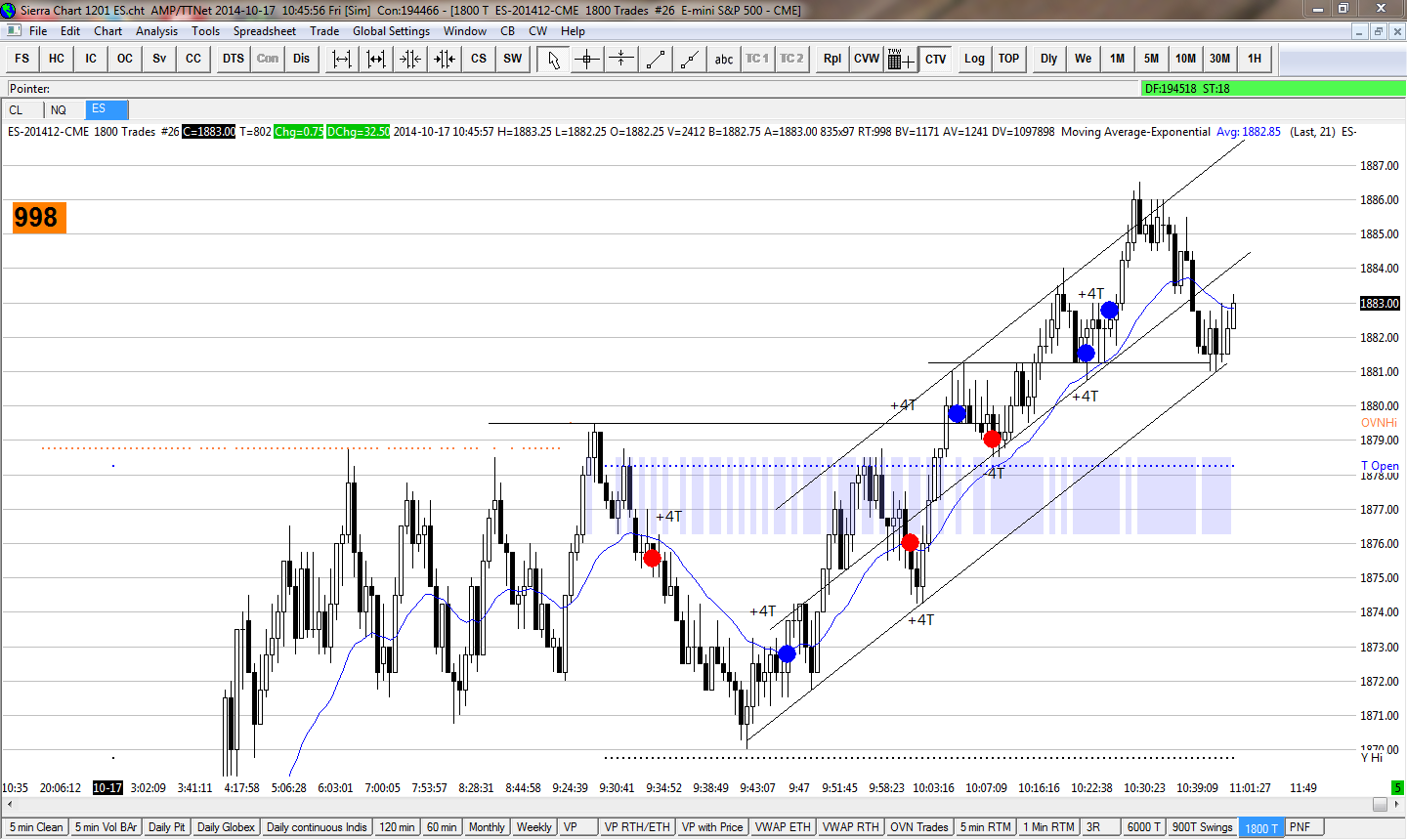Click the SW toolbar button
Viewport: 1407px width, 840px height.
click(513, 59)
